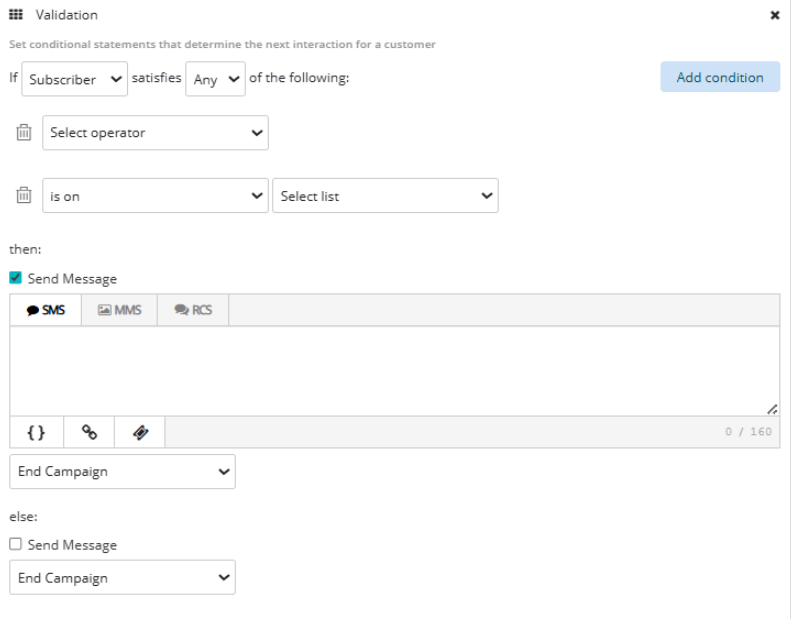This screenshot has height=619, width=791.
Task: Click the Add condition button
Action: point(719,77)
